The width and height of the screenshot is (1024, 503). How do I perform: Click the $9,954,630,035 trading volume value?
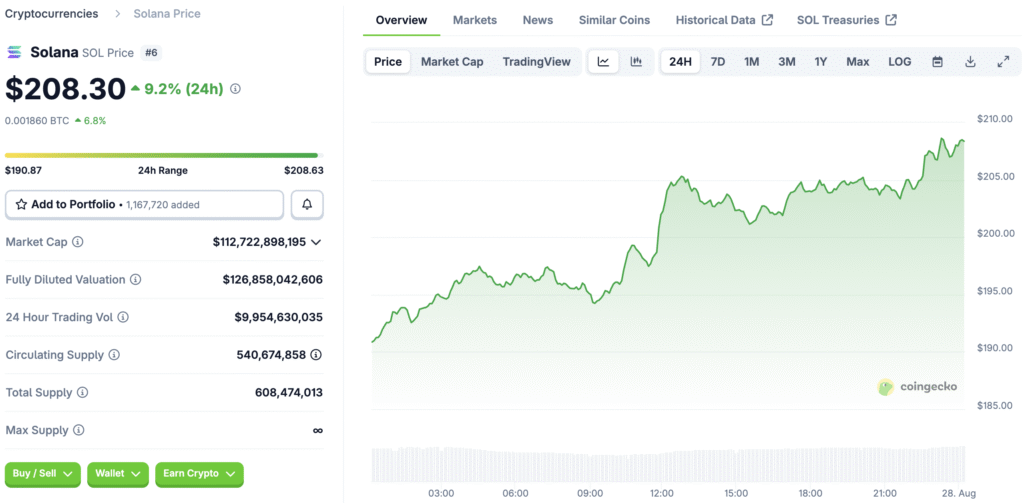click(x=279, y=317)
